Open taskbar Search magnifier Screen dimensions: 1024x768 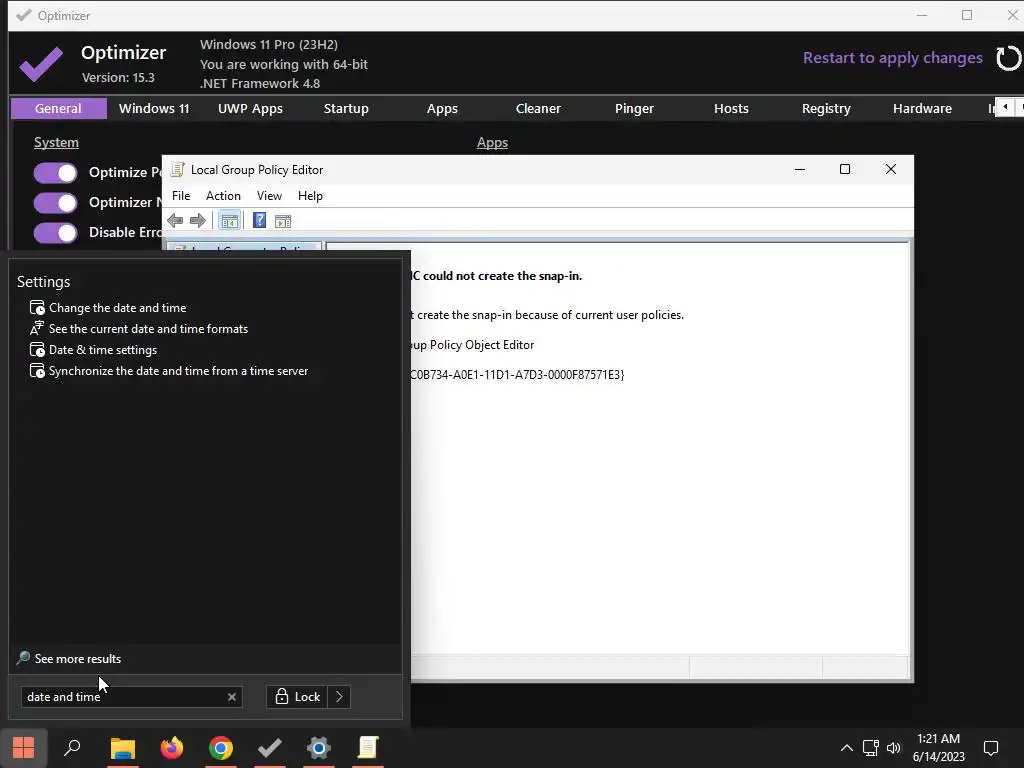(72, 748)
